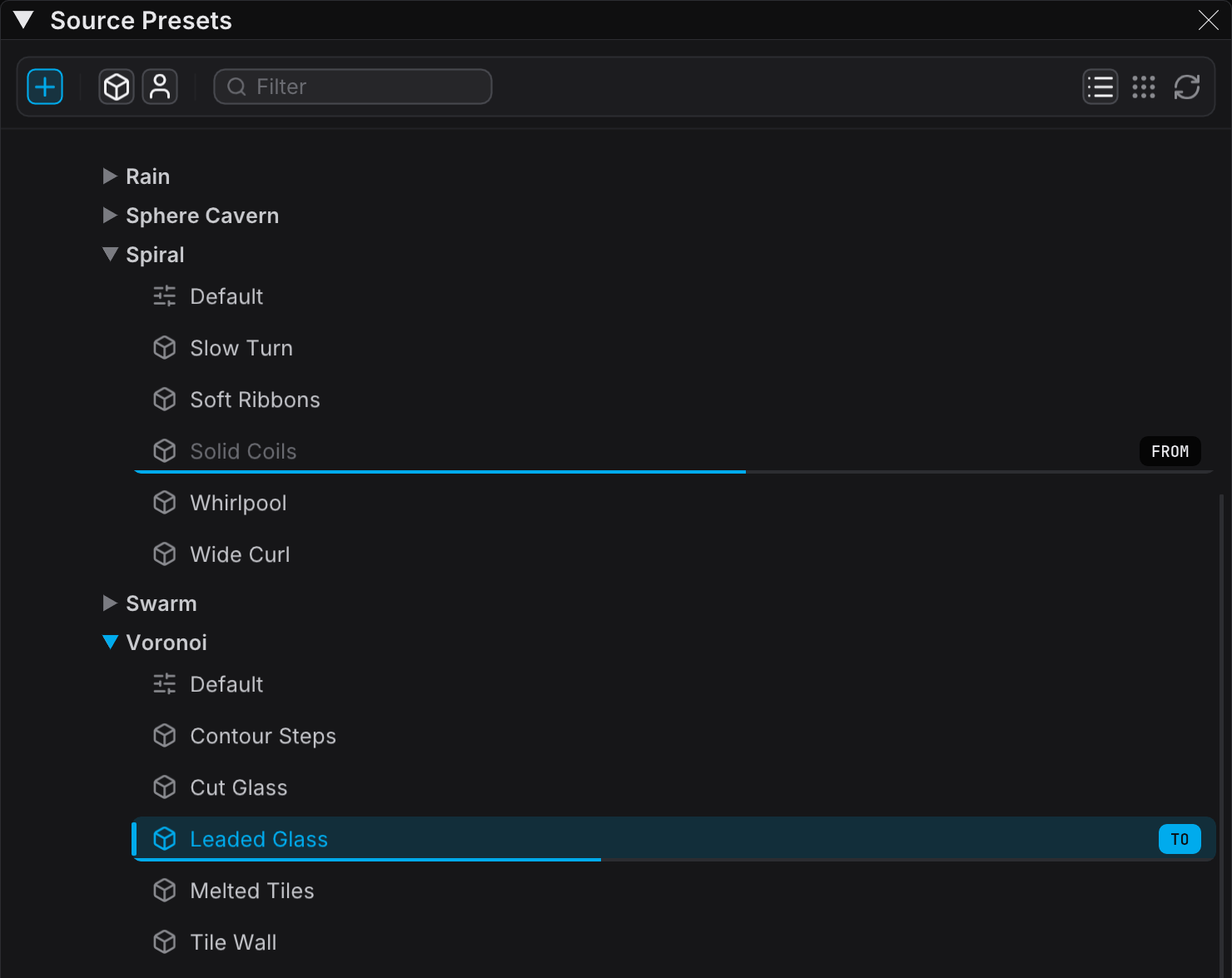Screen dimensions: 1232x978
Task: Focus the Filter search field
Action: point(353,87)
